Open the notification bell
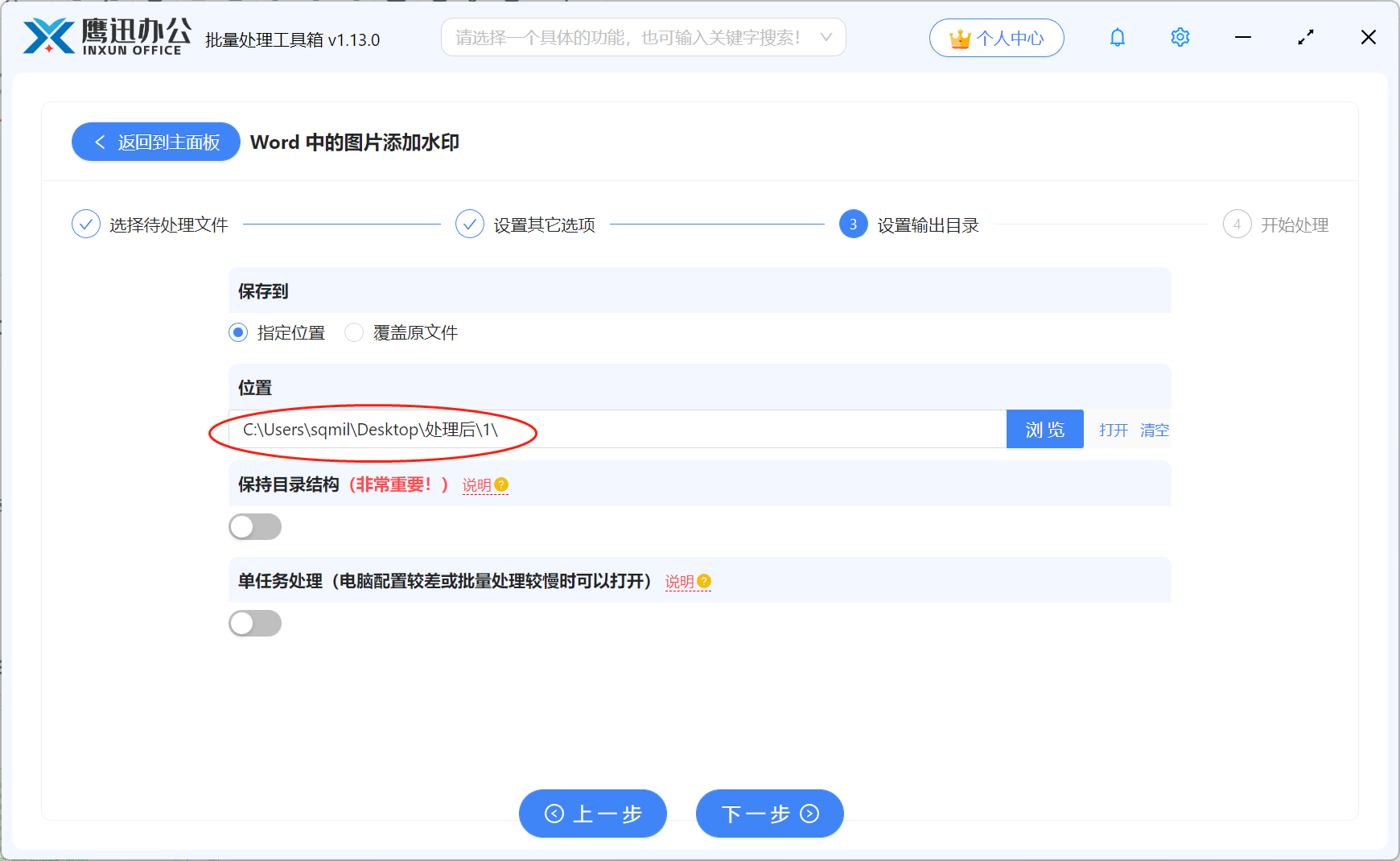Viewport: 1400px width, 861px height. 1117,37
